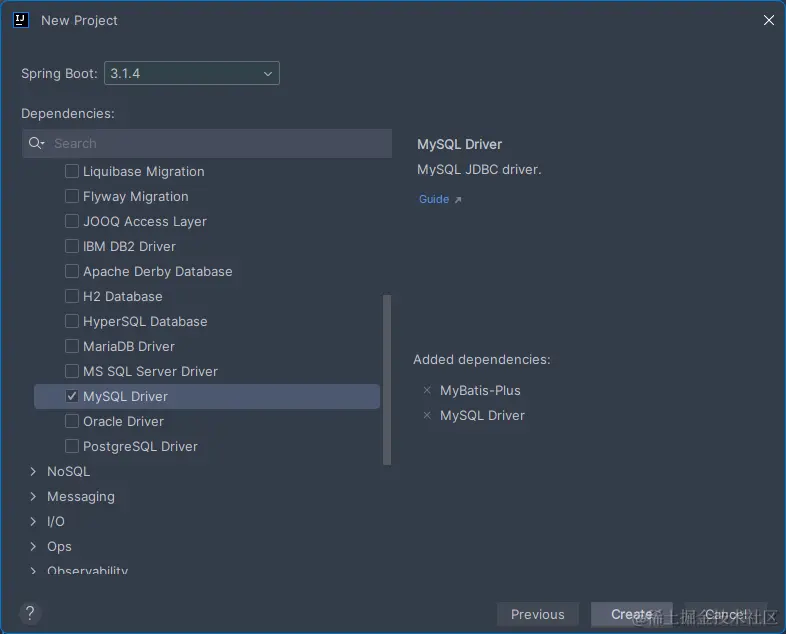Enable JOOQ Access Layer dependency

72,221
